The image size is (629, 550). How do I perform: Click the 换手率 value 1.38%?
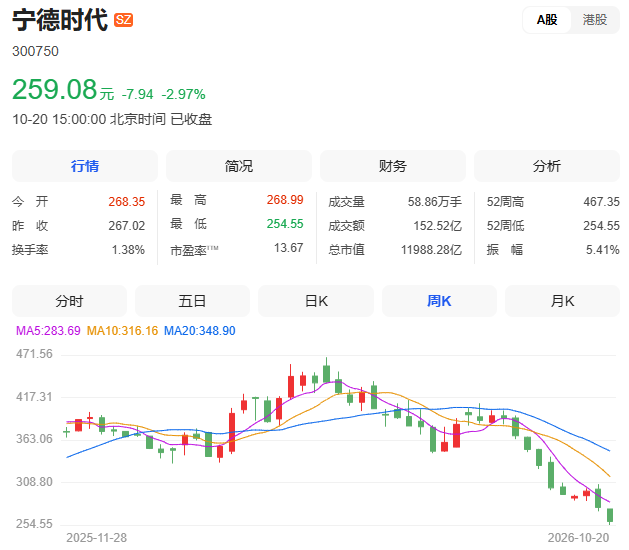coord(128,250)
